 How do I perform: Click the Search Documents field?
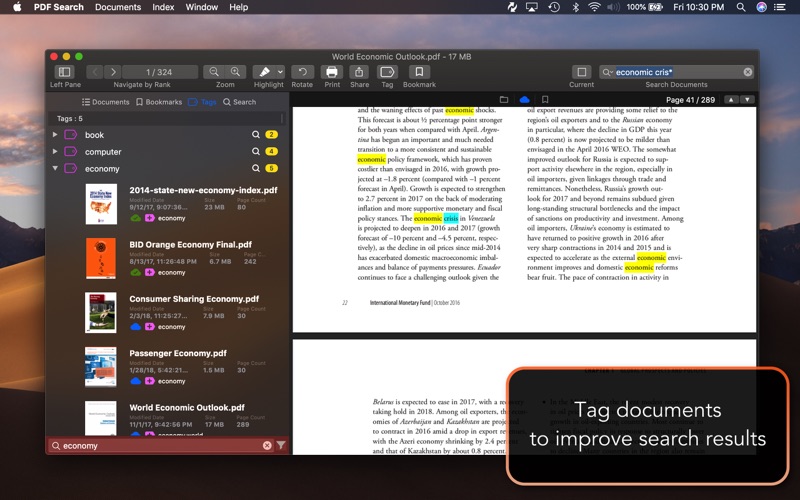point(677,72)
